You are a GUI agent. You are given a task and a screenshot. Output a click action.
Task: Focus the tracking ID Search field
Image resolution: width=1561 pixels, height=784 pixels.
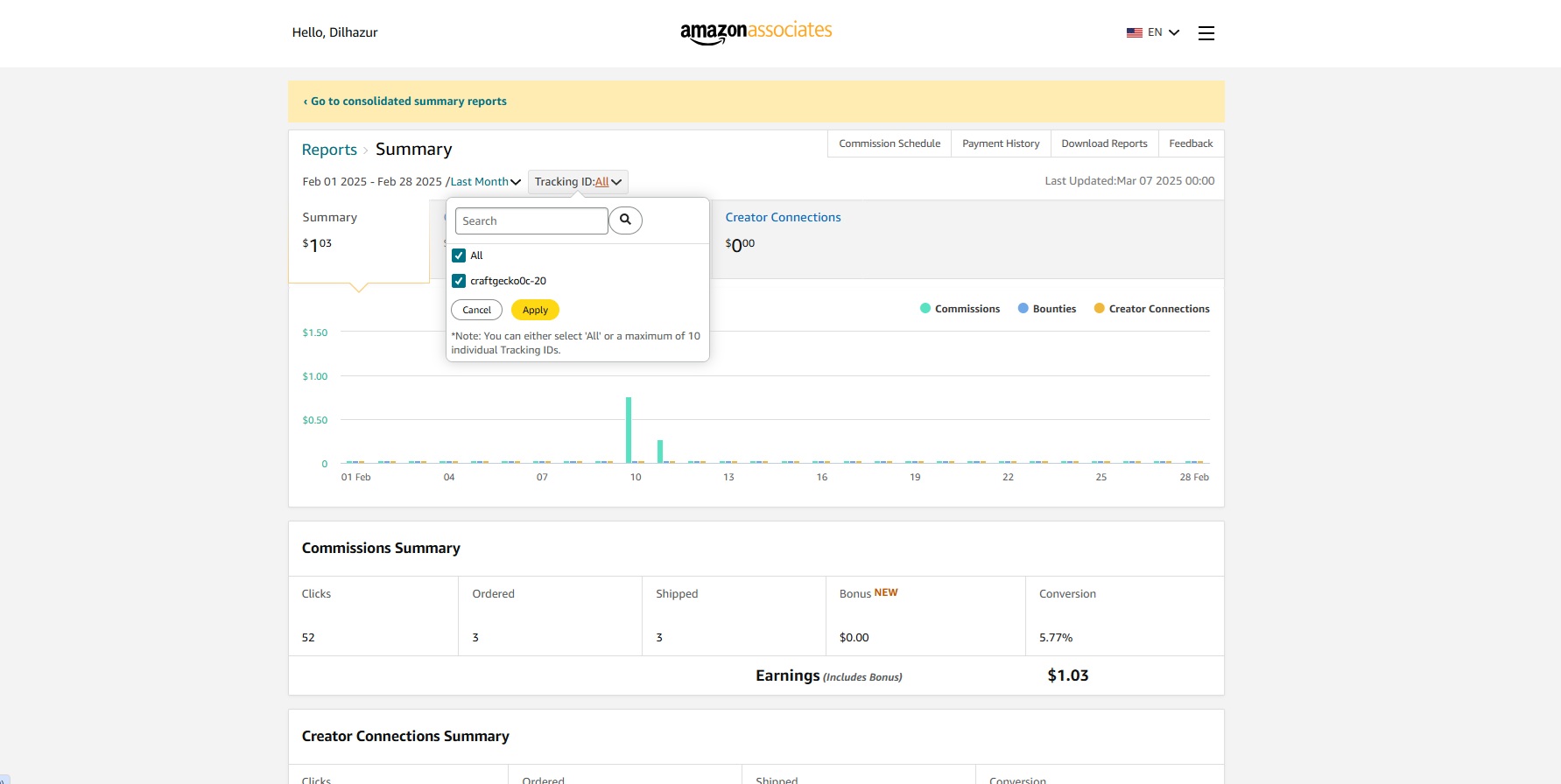[x=531, y=220]
